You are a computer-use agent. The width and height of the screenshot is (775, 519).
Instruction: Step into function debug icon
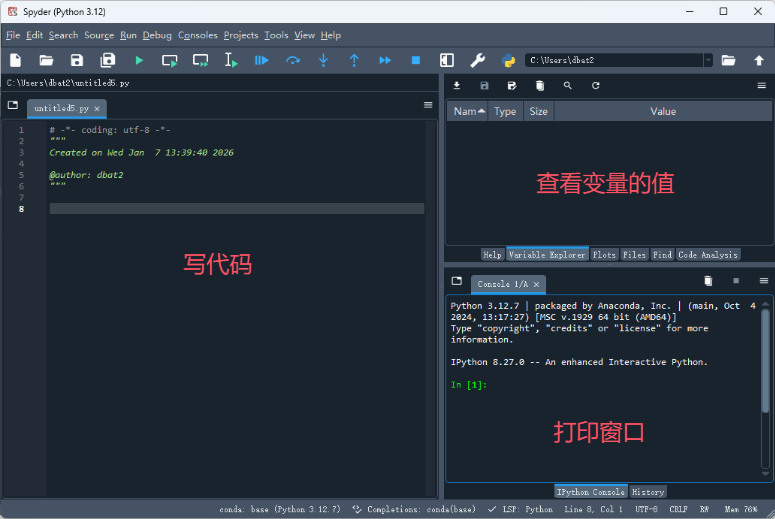323,60
